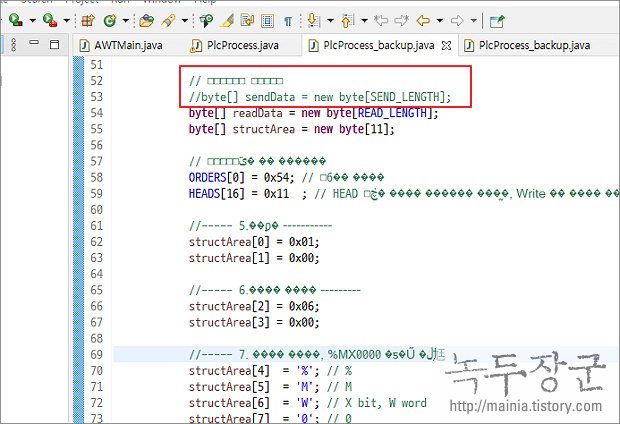The height and width of the screenshot is (424, 620).
Task: Jump to Next Edit Location
Action: click(x=402, y=20)
